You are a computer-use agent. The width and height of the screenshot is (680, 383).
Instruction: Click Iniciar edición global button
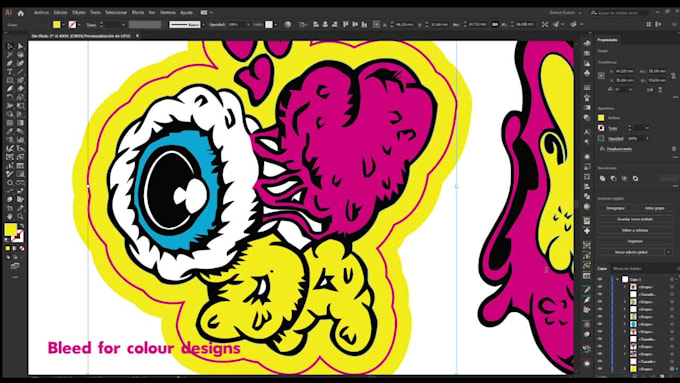(x=631, y=252)
